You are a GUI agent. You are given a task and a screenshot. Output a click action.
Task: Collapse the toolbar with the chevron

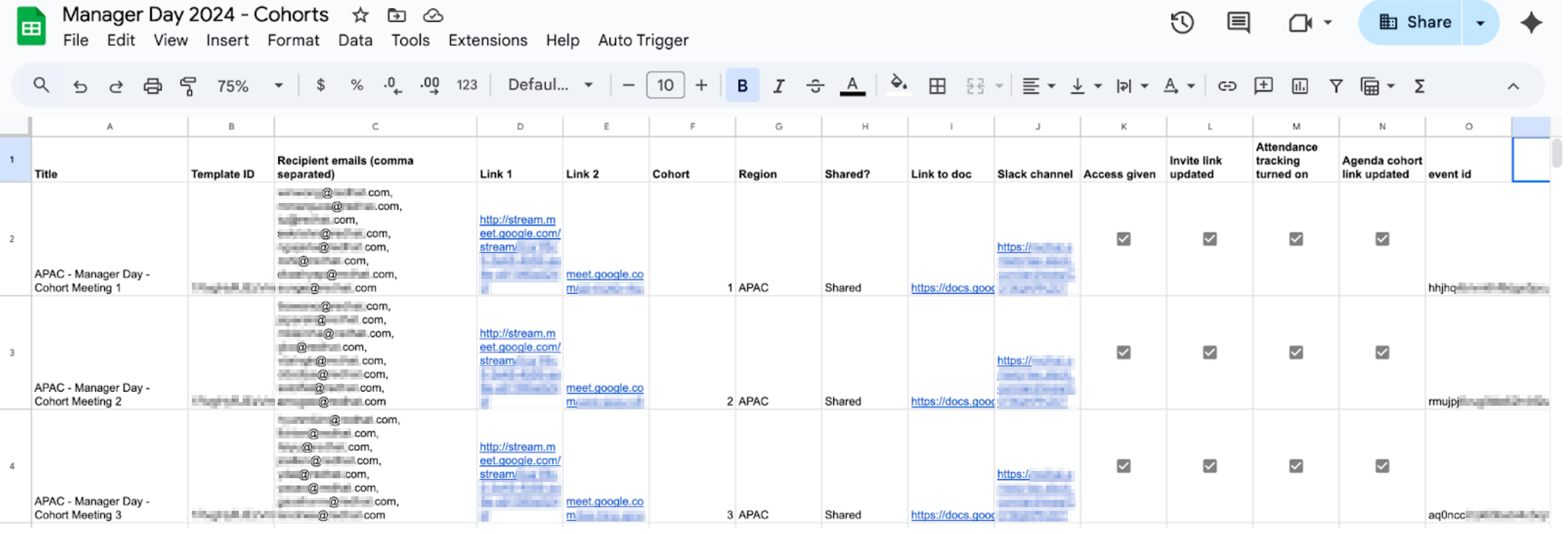(1513, 86)
